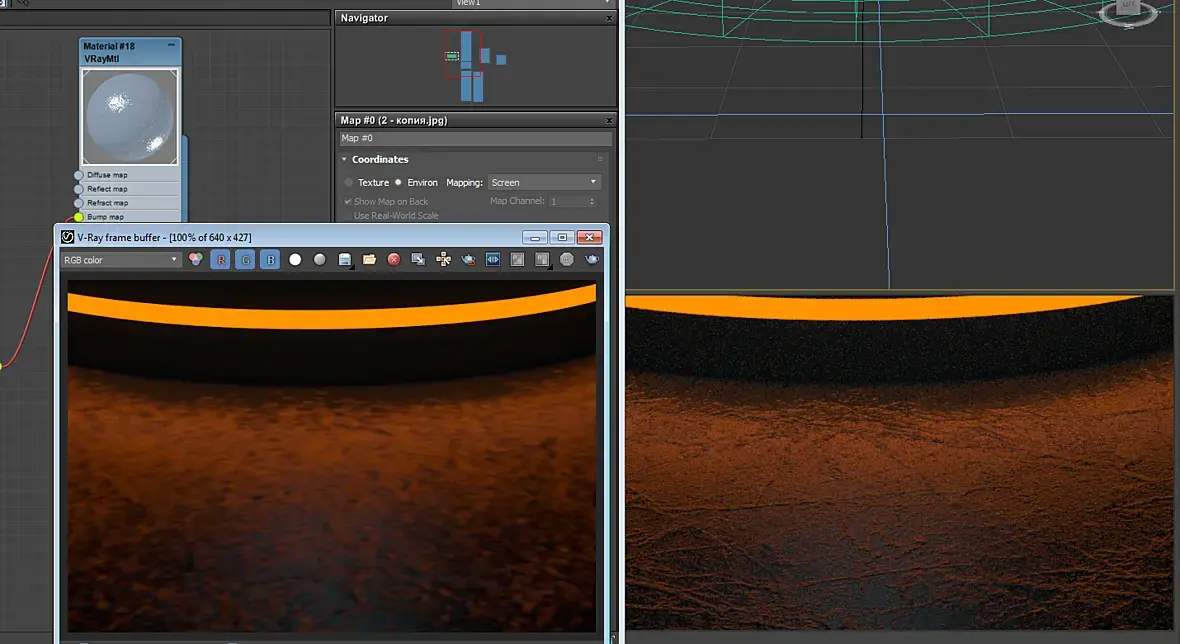Click the Navigator node overview thumbnail
This screenshot has height=644, width=1180.
click(x=475, y=66)
